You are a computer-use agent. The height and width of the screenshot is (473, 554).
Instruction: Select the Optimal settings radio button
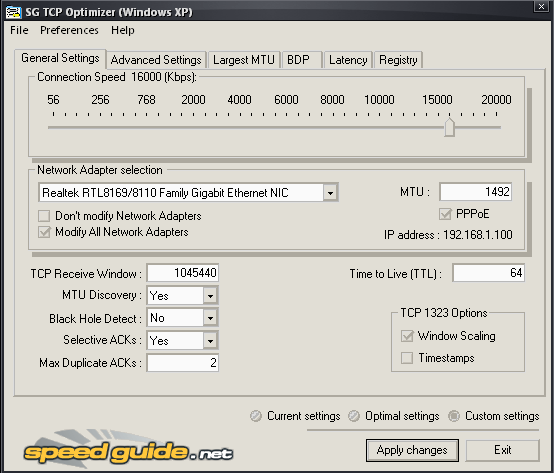[354, 416]
